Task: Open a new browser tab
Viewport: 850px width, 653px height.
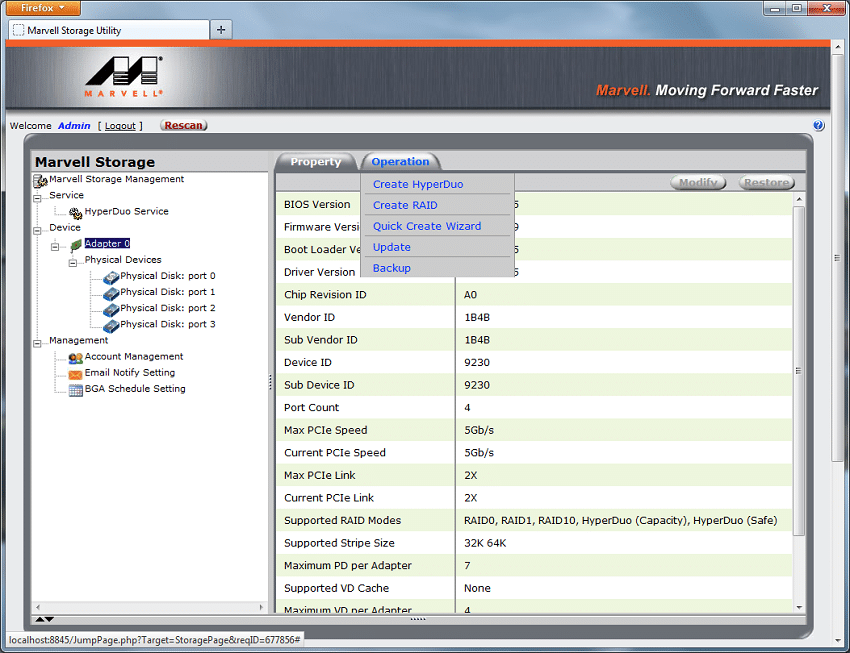Action: [x=221, y=30]
